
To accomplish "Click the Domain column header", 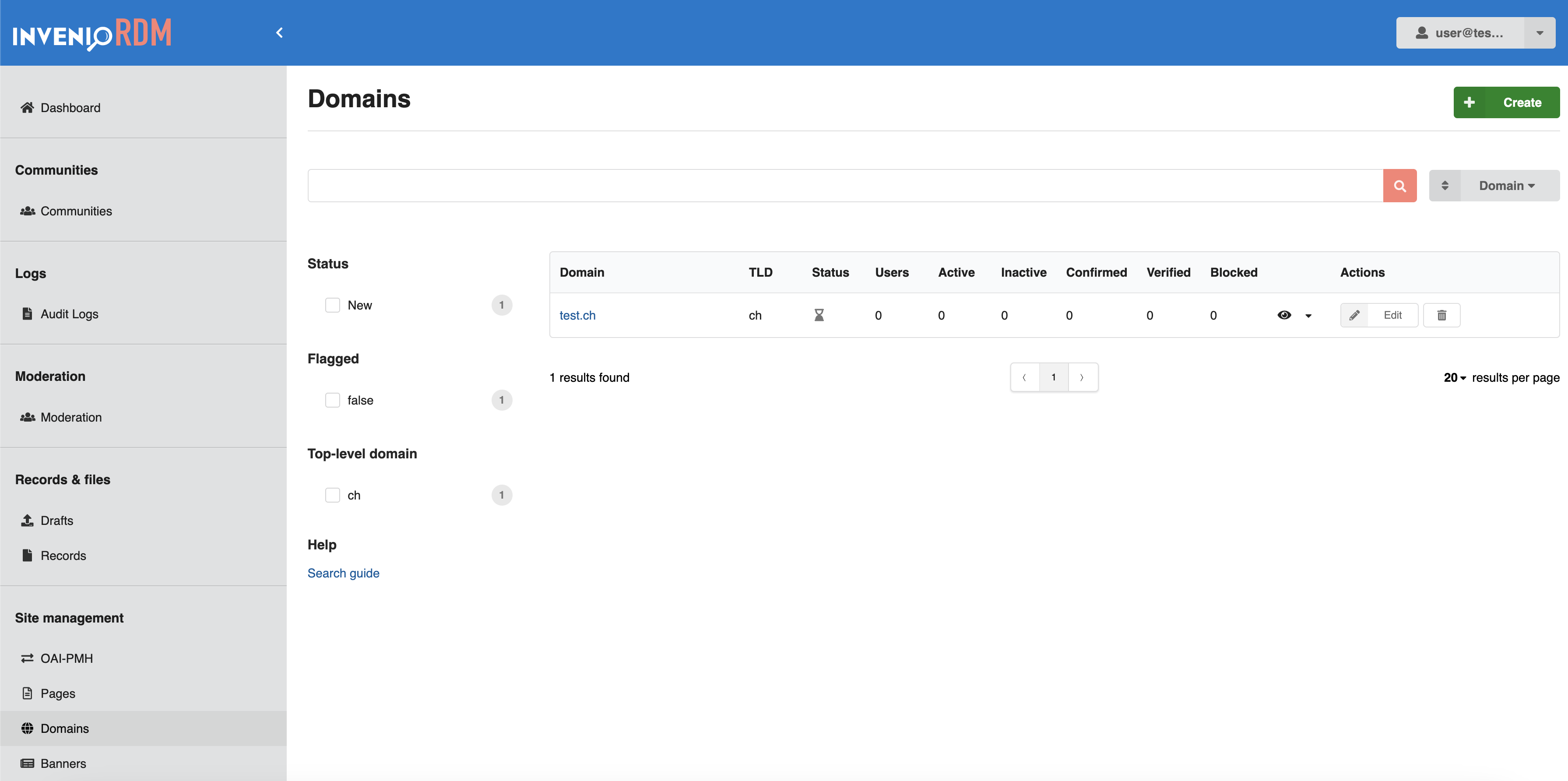I will coord(582,272).
